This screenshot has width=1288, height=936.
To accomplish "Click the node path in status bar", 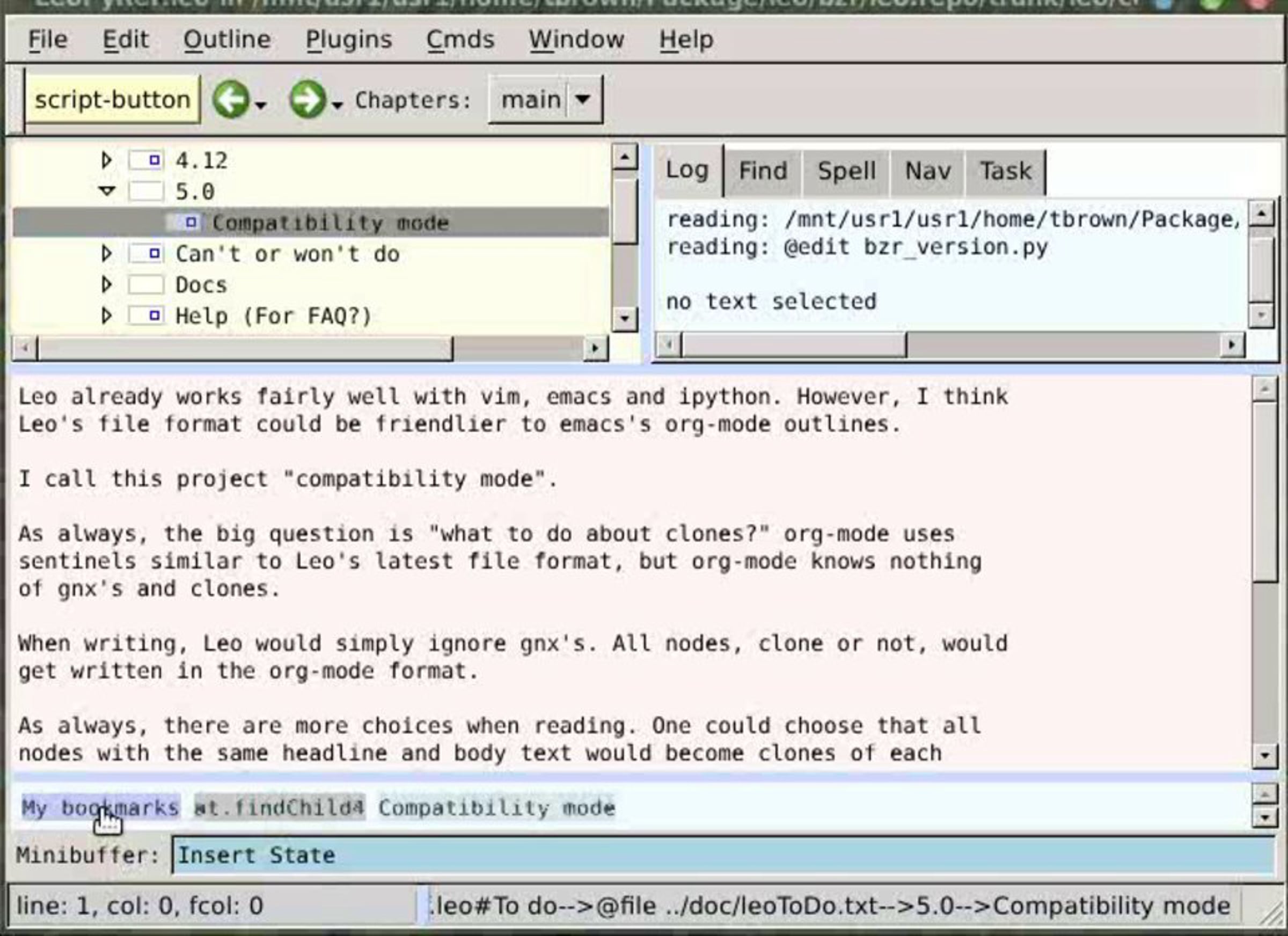I will point(829,906).
